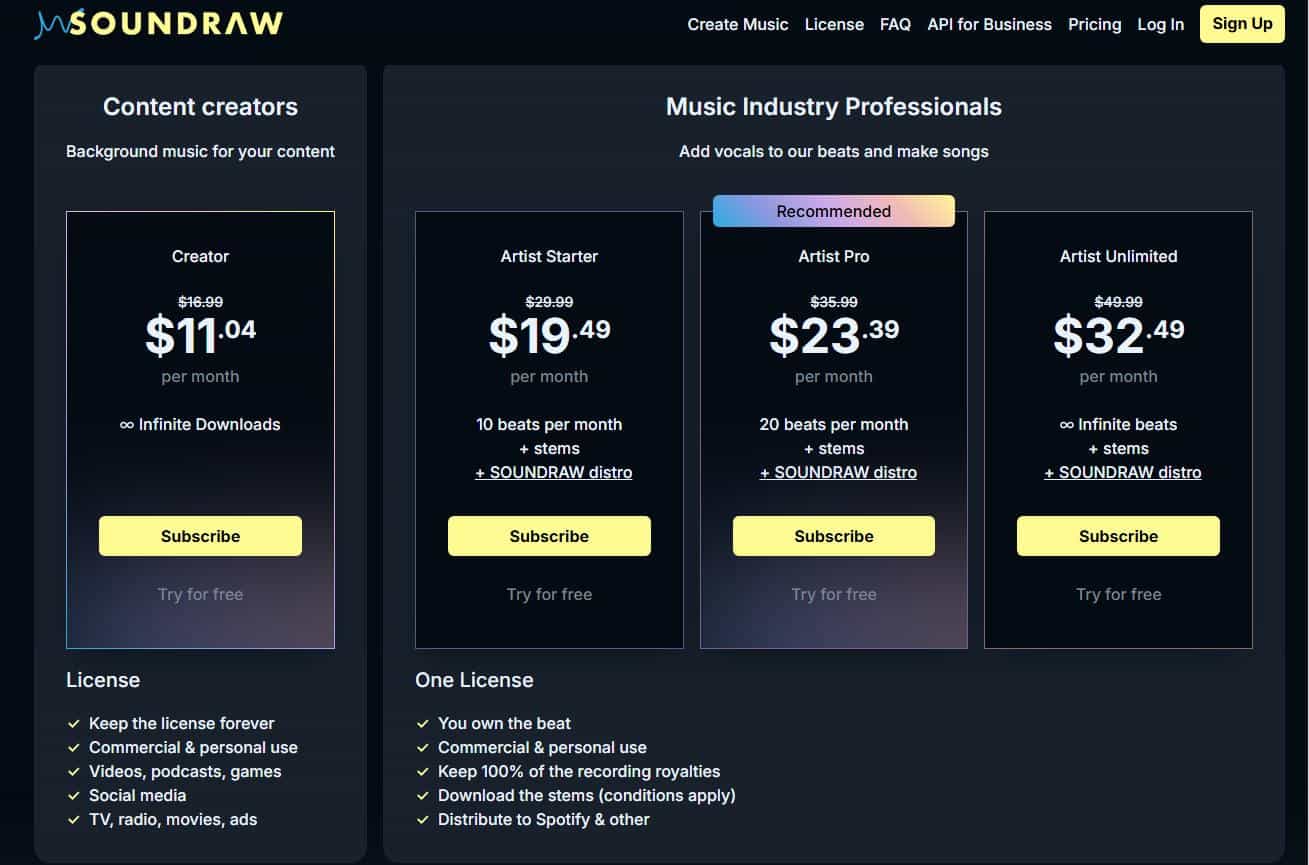Subscribe to the Artist Unlimited plan

[1118, 536]
